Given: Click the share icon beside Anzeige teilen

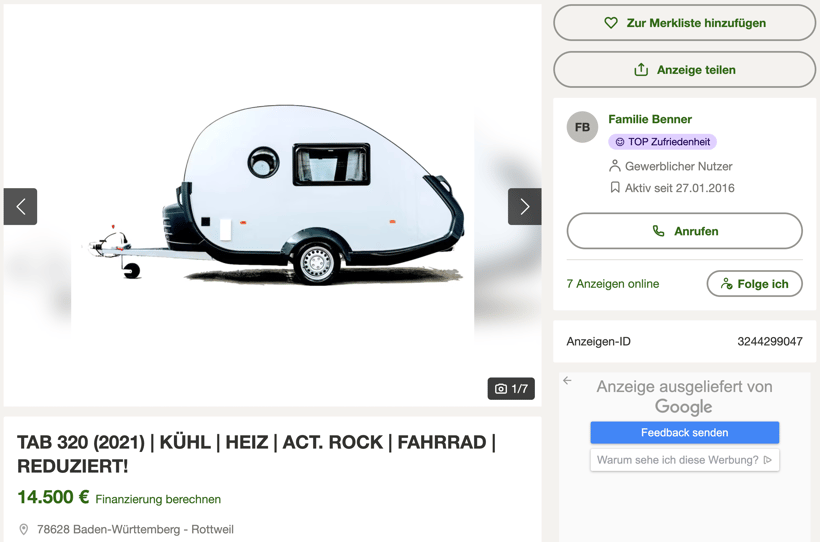Looking at the screenshot, I should [641, 70].
